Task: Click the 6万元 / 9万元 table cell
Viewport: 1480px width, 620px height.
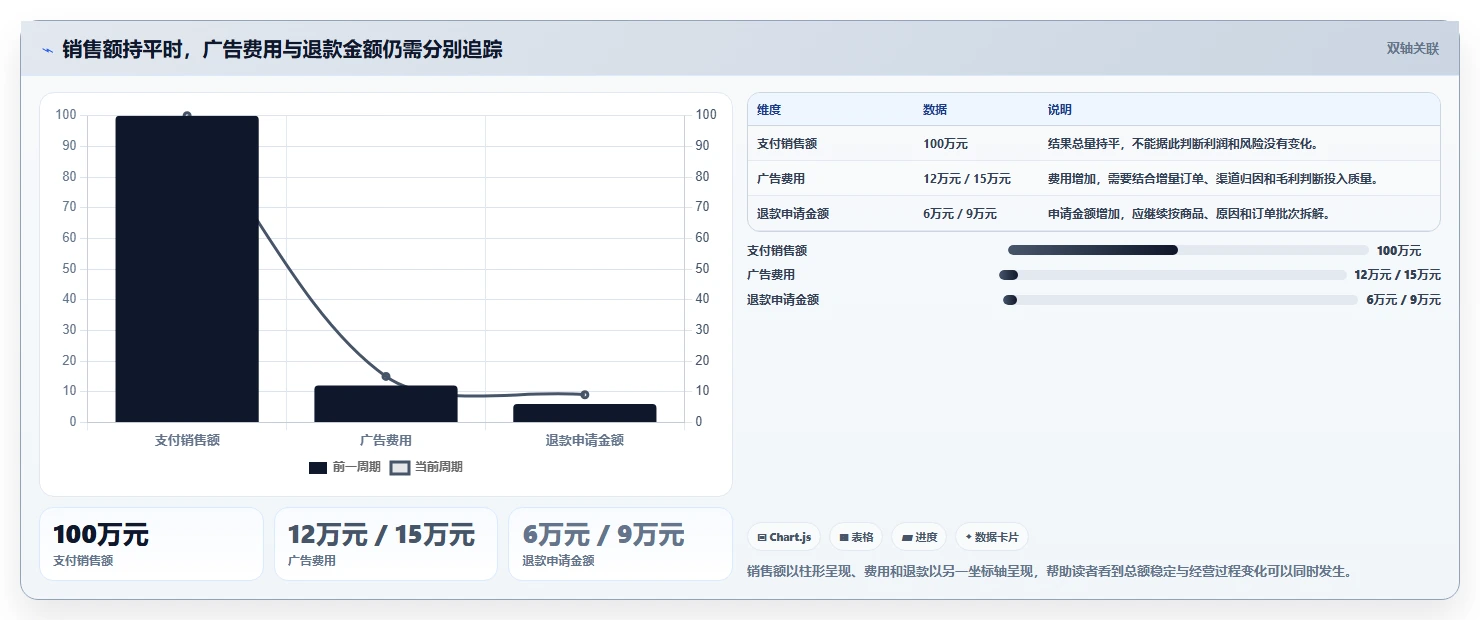Action: (x=960, y=214)
